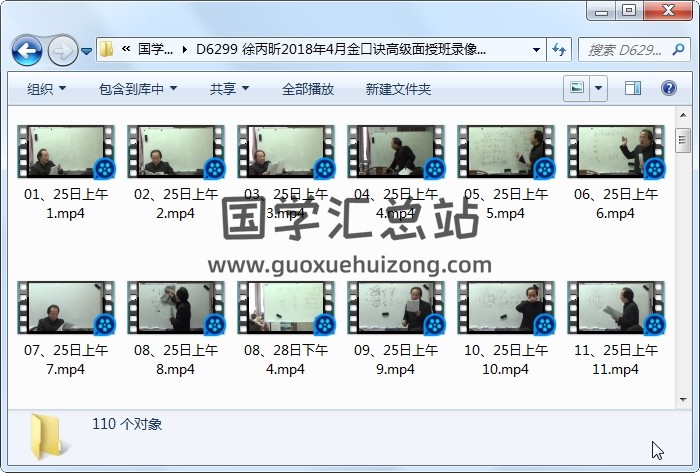The height and width of the screenshot is (473, 700).
Task: Click the 全部播放 button
Action: coord(308,89)
